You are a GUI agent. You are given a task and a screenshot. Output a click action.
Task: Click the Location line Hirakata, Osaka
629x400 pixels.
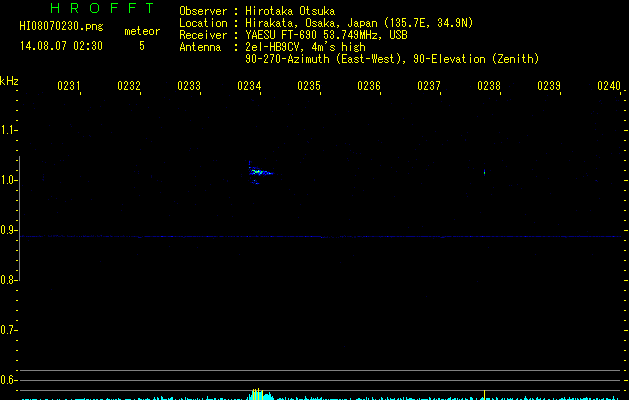tap(326, 23)
